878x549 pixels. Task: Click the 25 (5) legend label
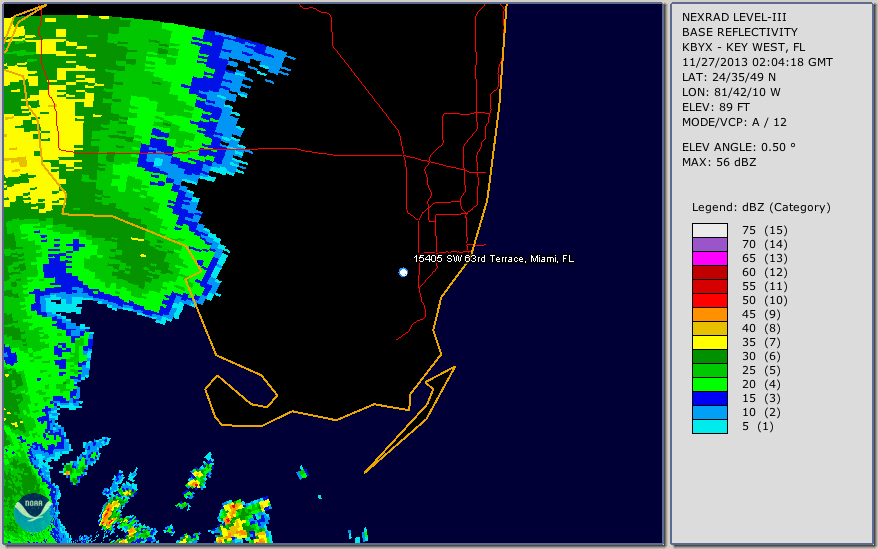762,370
